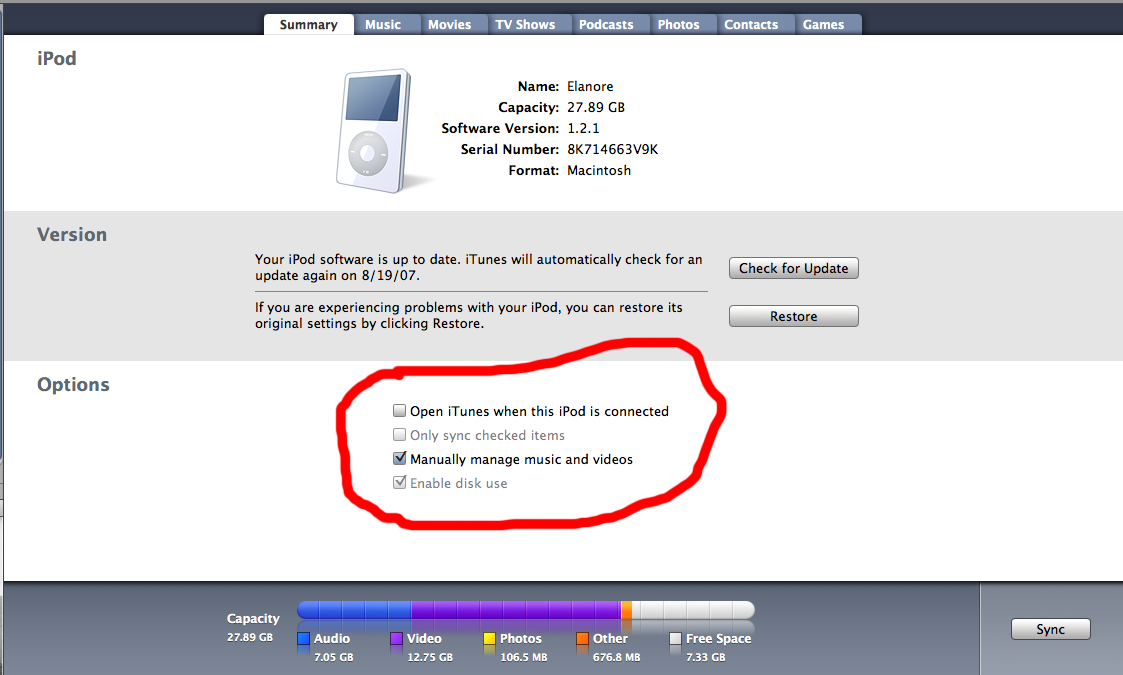Open the Photos tab
This screenshot has height=675, width=1123.
(679, 24)
